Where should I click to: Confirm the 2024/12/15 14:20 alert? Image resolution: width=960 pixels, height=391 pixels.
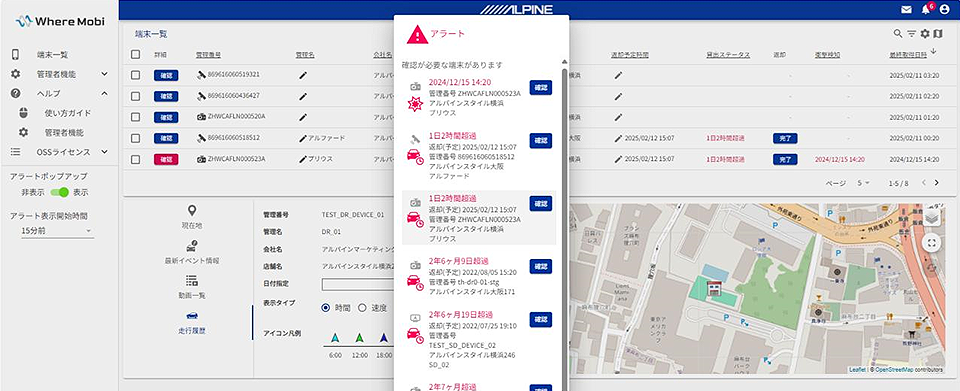point(541,88)
